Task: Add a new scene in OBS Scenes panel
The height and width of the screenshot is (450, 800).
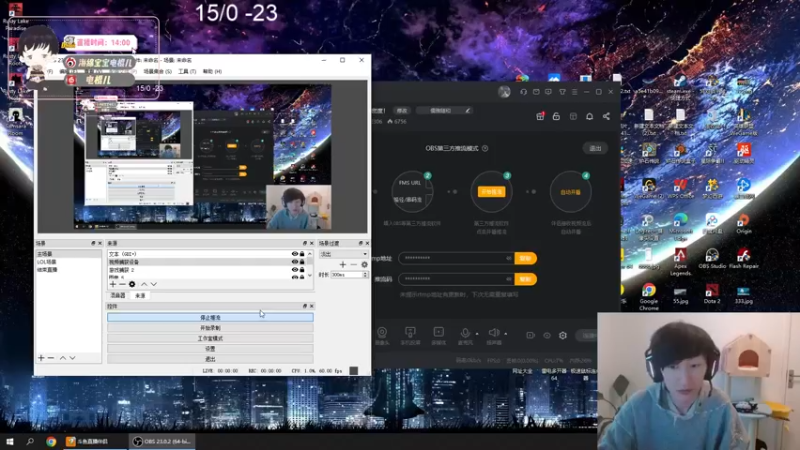Action: 41,358
